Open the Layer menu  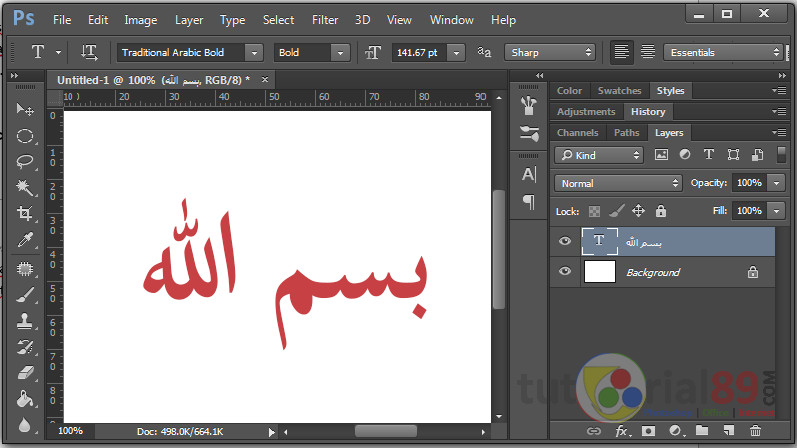pos(189,20)
